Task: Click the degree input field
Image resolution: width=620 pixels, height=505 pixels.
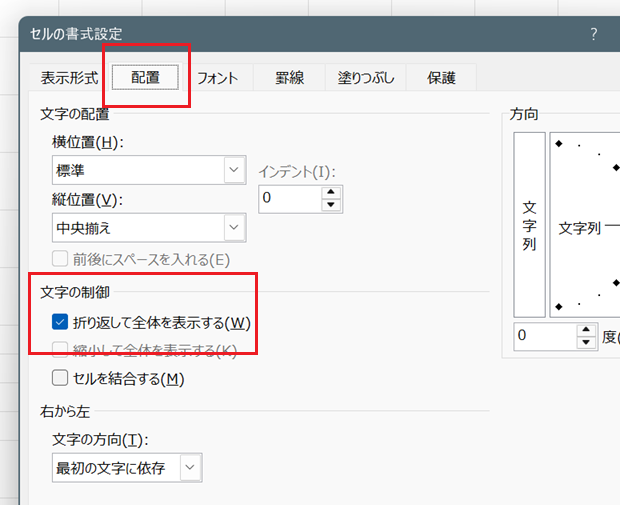Action: tap(545, 337)
